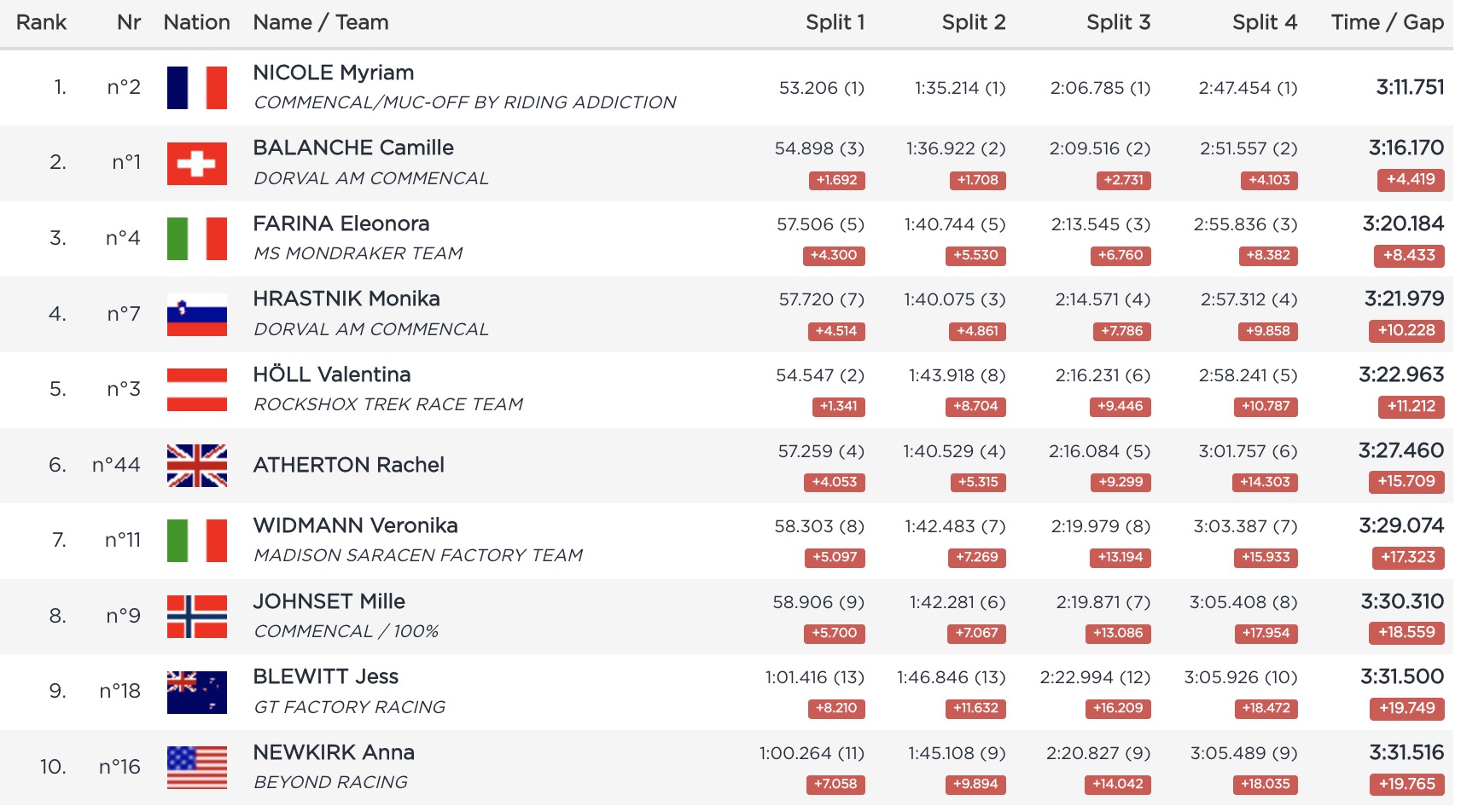
Task: Click Höll's +8.704 Split 2 gap badge
Action: click(x=975, y=407)
